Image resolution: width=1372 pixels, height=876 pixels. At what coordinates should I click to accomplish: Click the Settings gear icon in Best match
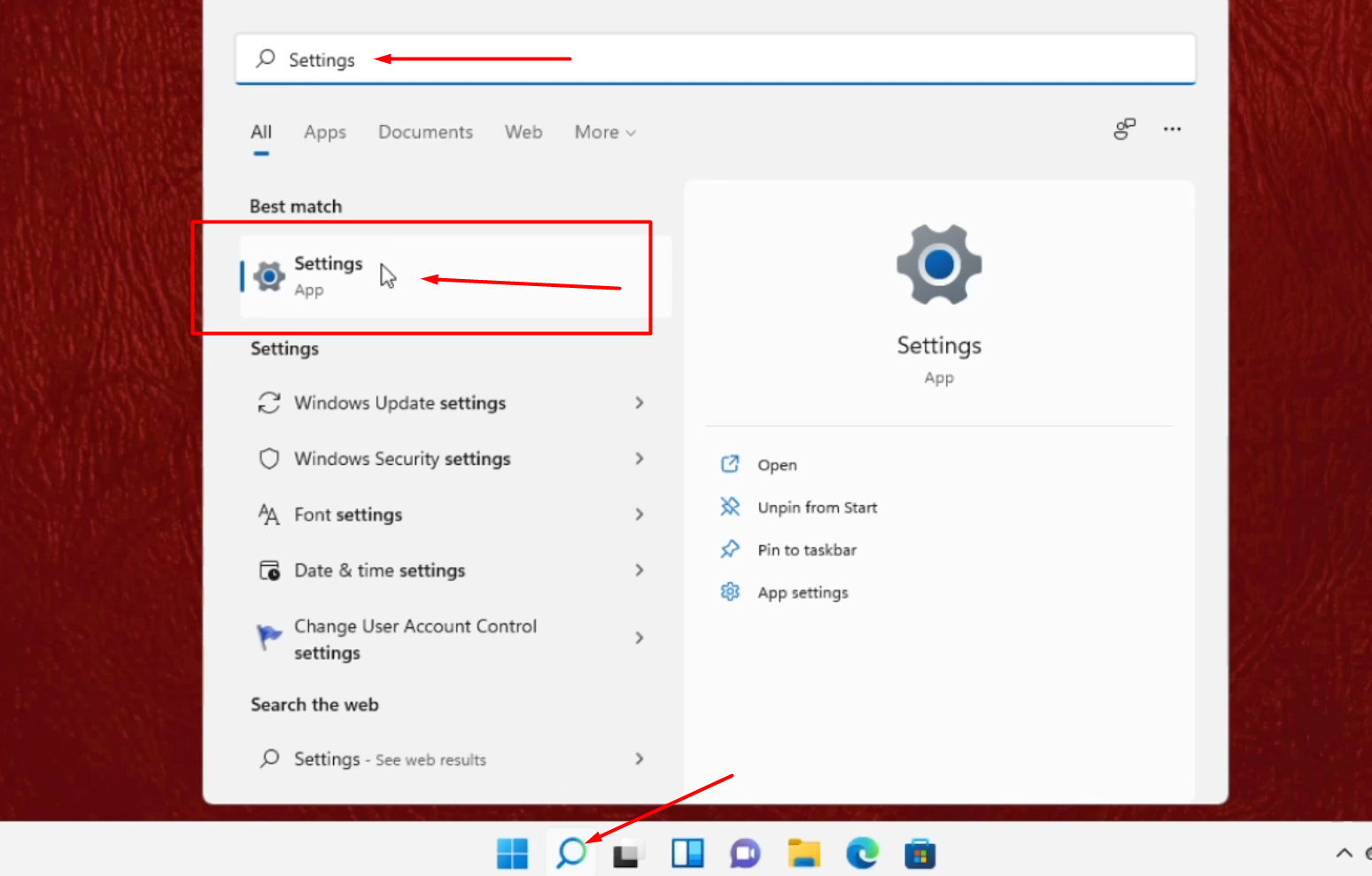pyautogui.click(x=269, y=276)
